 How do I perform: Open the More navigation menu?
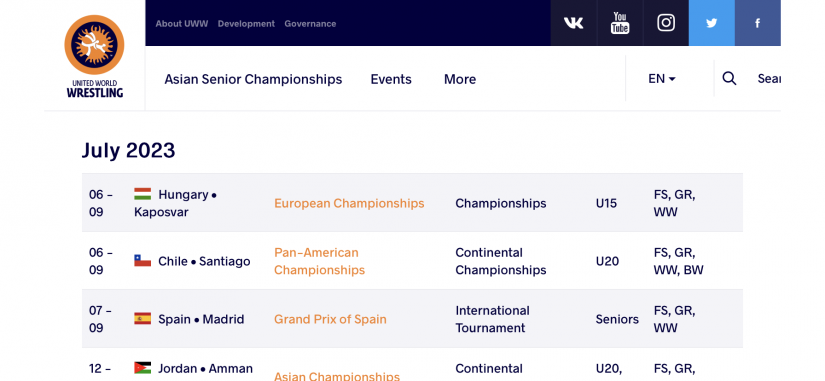click(460, 79)
